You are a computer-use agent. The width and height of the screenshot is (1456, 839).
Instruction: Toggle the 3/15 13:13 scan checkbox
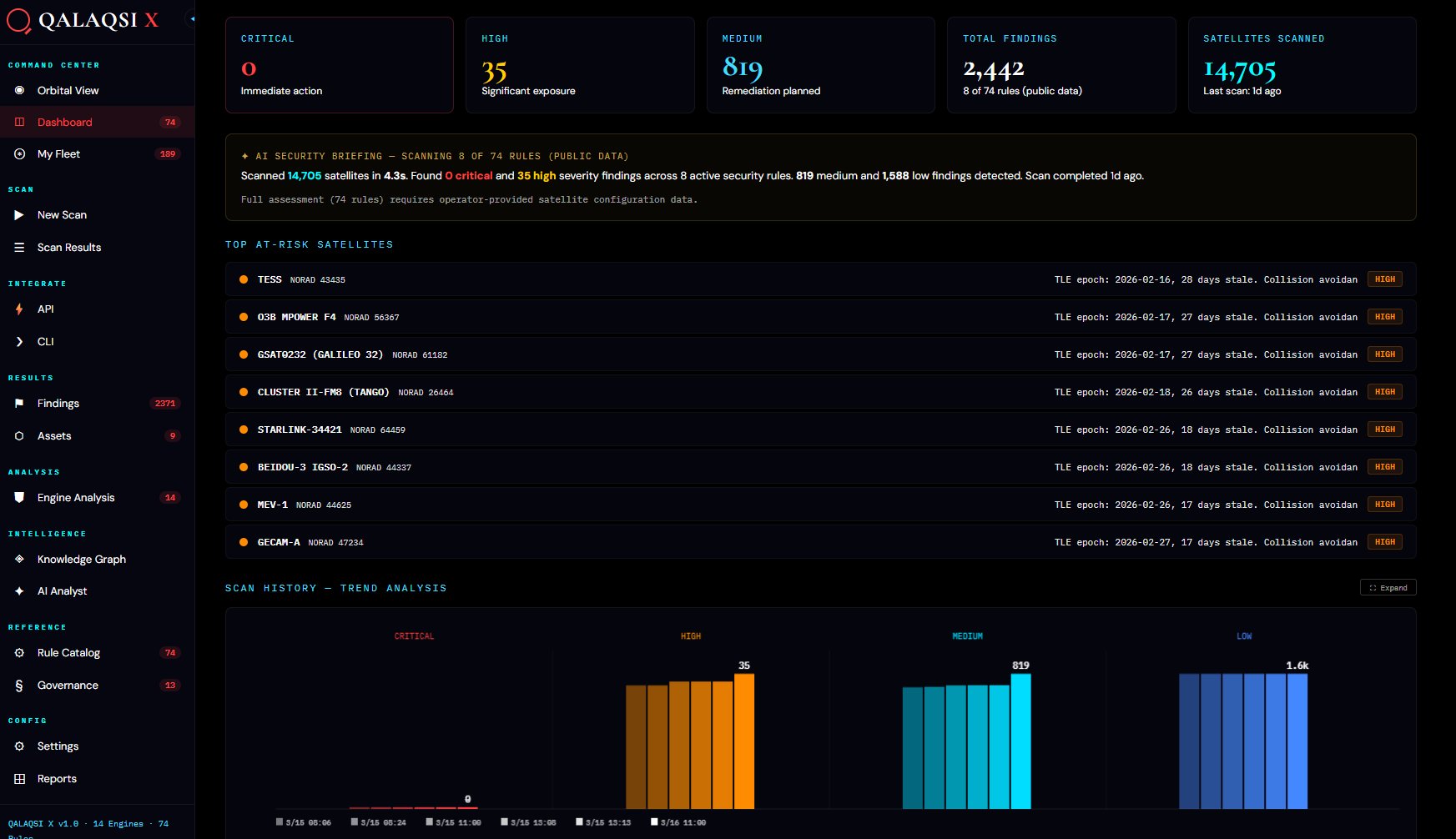[580, 821]
